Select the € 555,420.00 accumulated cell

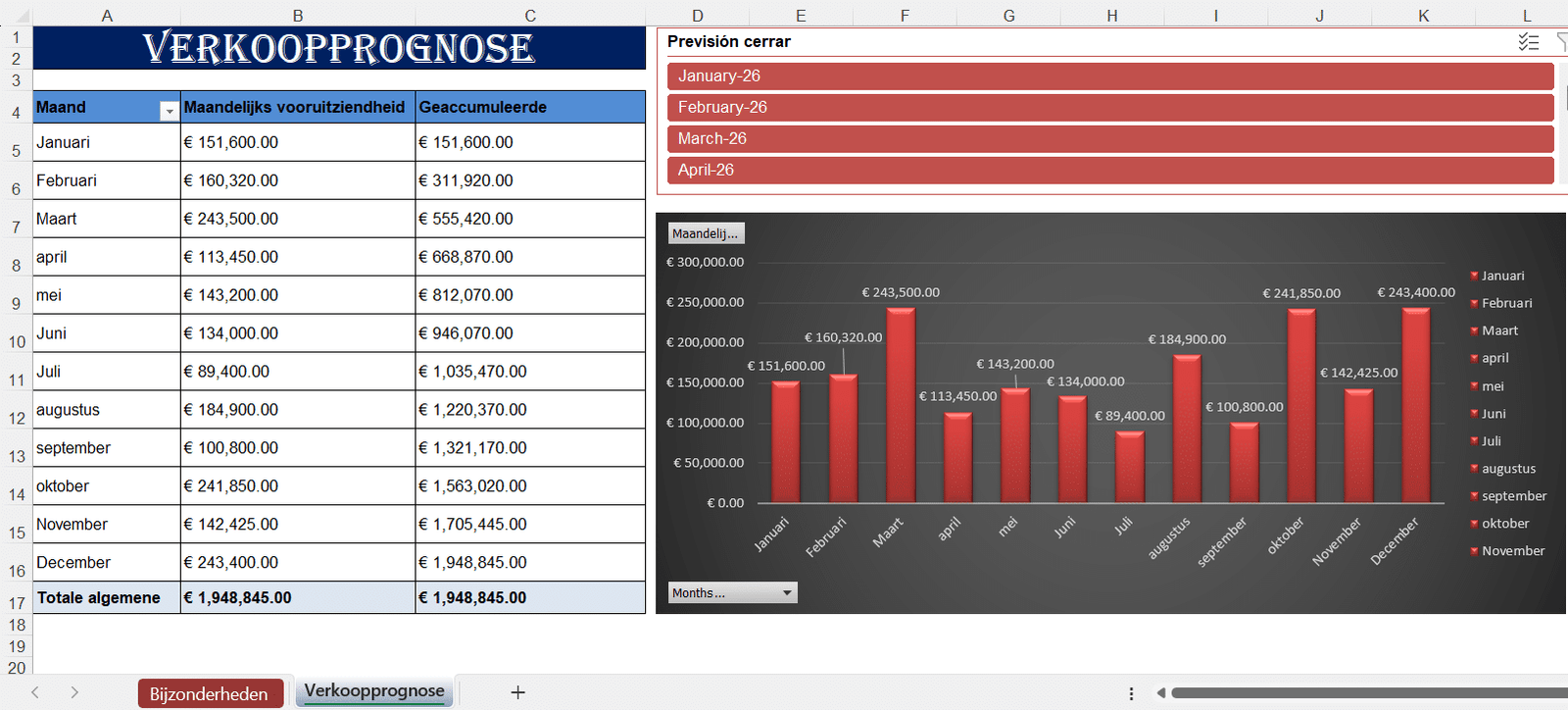(x=530, y=219)
